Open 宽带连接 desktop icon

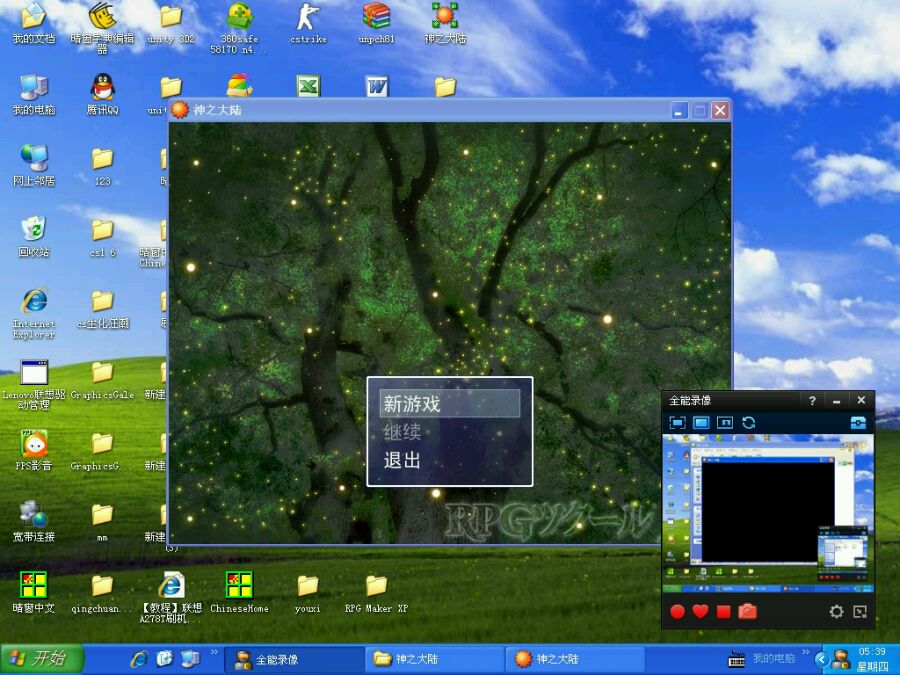tap(34, 522)
